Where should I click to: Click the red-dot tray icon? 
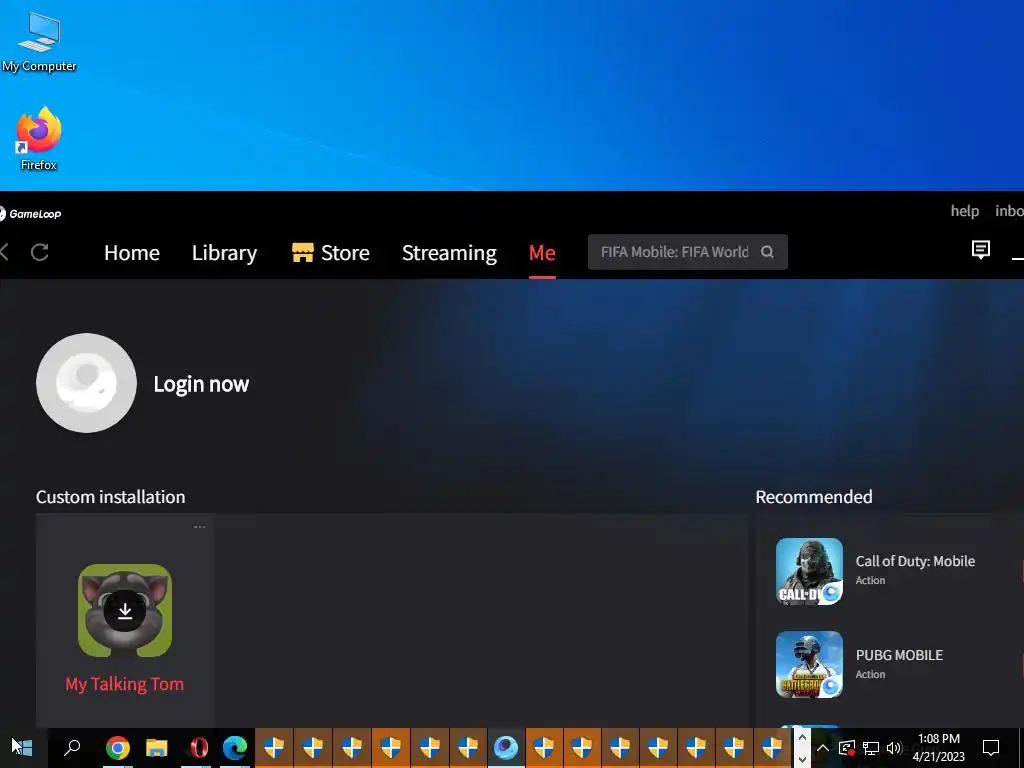(x=846, y=748)
